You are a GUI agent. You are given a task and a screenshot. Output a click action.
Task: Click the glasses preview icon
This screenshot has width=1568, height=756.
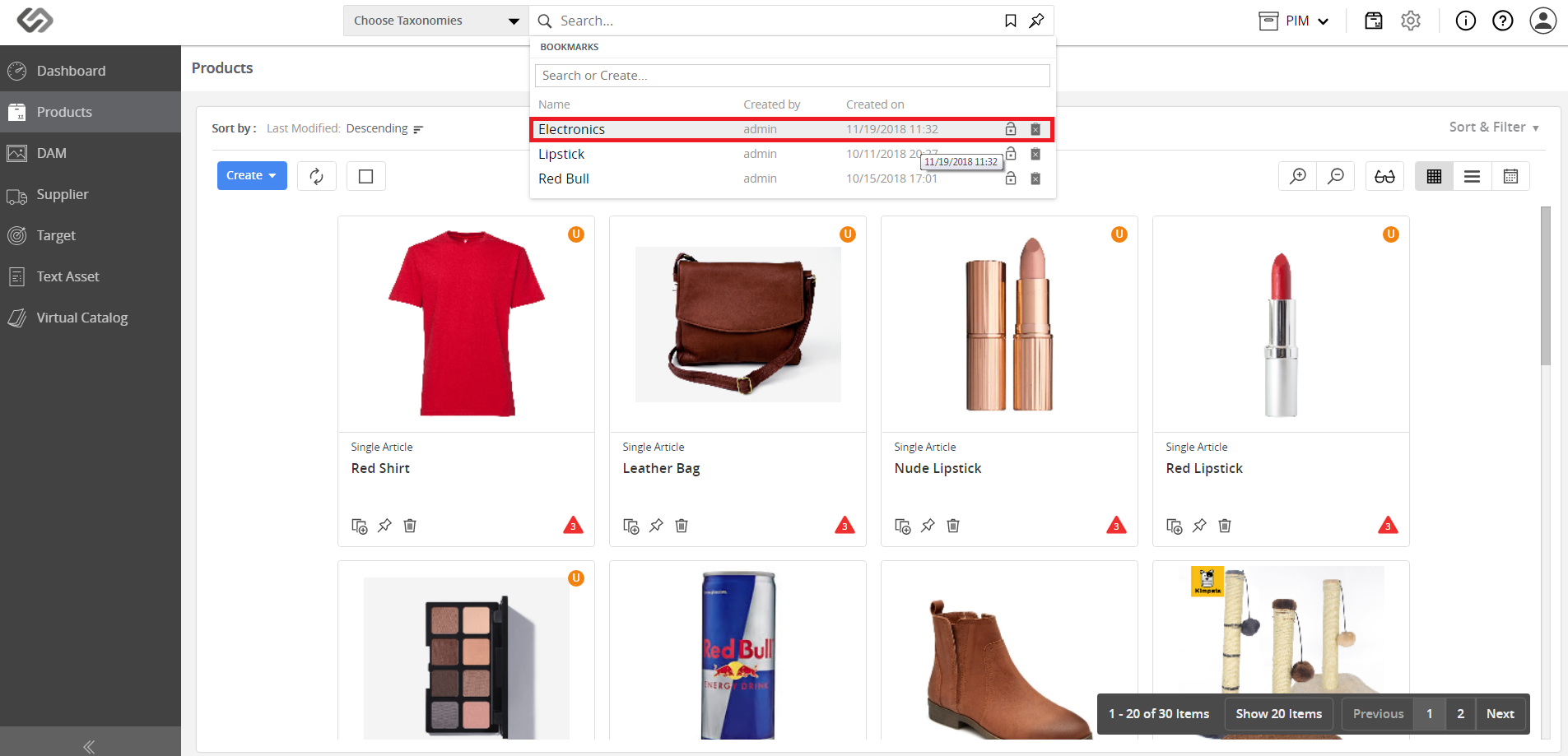(x=1384, y=176)
